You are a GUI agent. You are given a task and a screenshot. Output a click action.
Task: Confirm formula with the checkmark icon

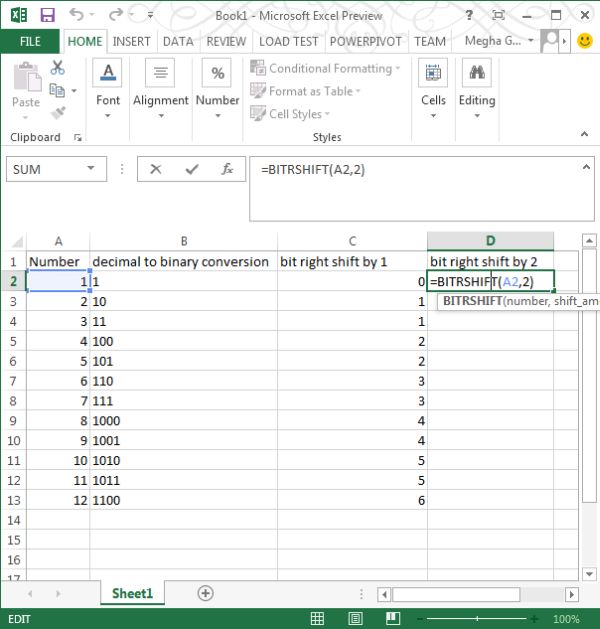click(192, 169)
